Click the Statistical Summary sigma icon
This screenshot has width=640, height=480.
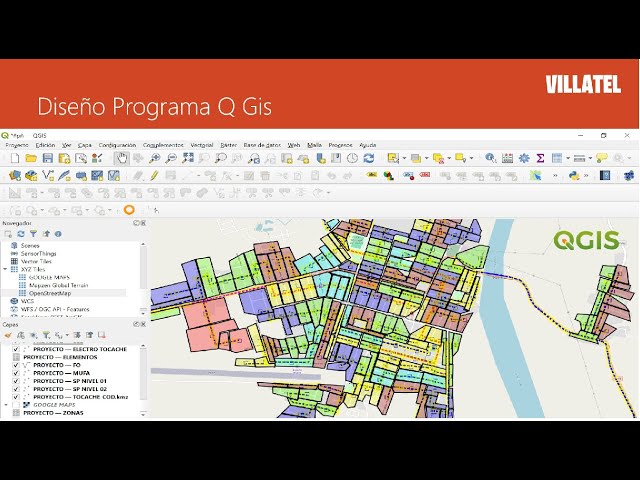pos(540,158)
